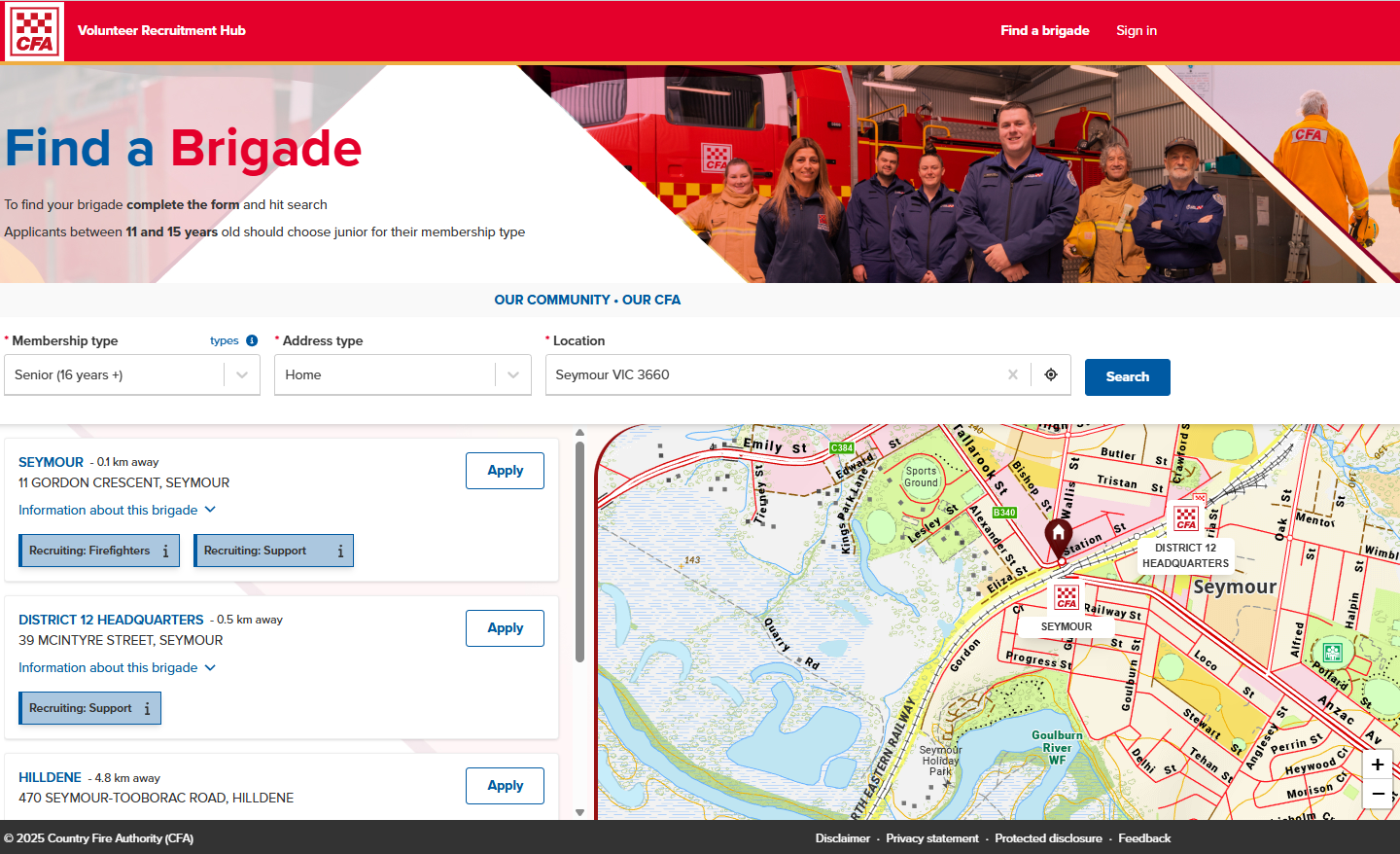The height and width of the screenshot is (854, 1400).
Task: Open the Feedback footer link
Action: (1144, 837)
